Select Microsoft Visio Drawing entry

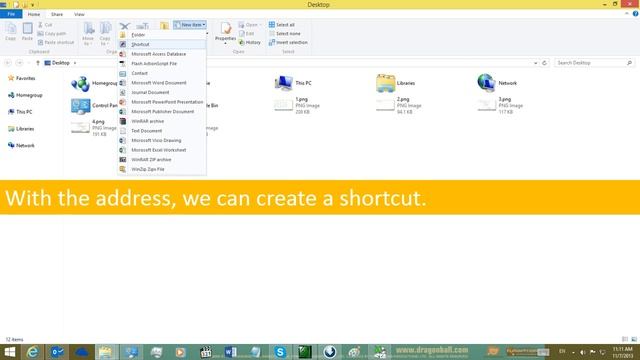162,140
